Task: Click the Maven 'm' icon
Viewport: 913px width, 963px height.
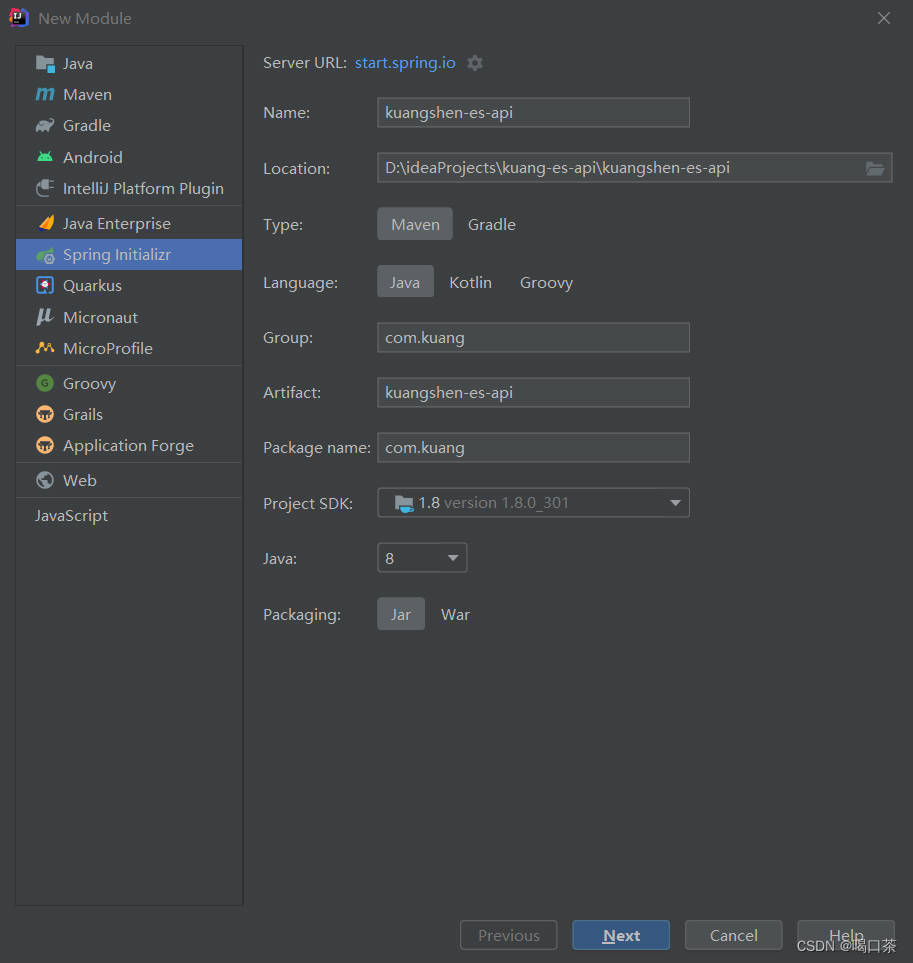Action: pos(45,94)
